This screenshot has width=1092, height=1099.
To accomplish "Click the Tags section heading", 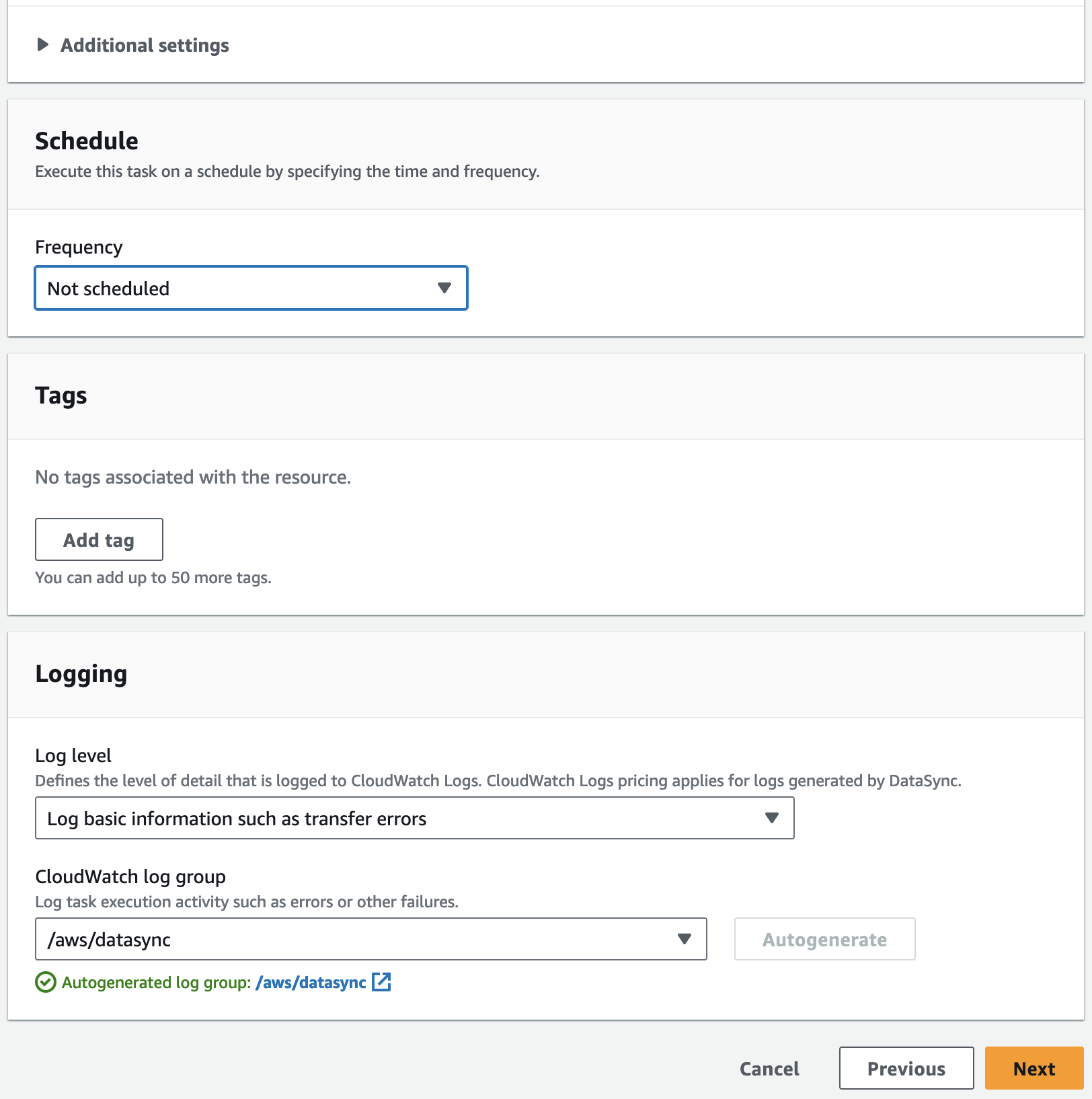I will point(61,395).
